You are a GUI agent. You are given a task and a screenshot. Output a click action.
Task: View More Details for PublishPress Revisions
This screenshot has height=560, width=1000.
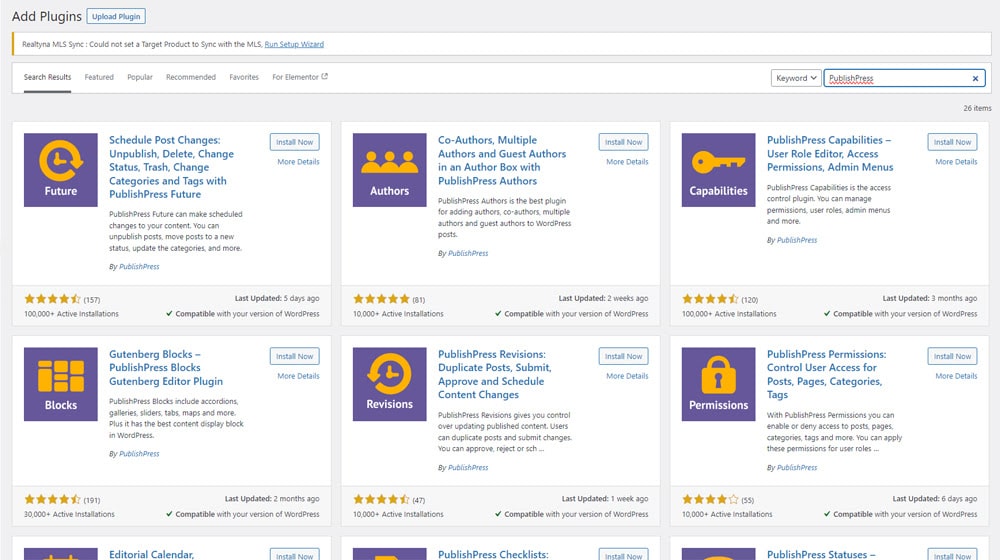628,376
